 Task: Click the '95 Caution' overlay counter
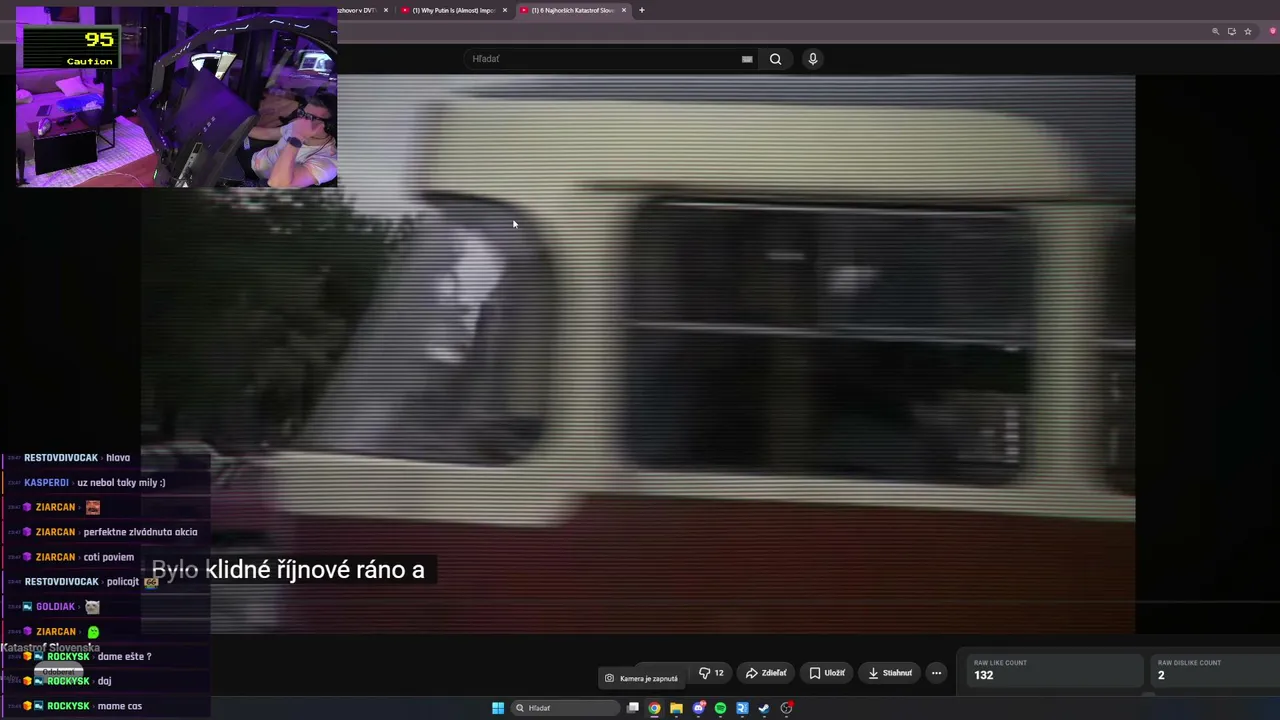tap(72, 47)
